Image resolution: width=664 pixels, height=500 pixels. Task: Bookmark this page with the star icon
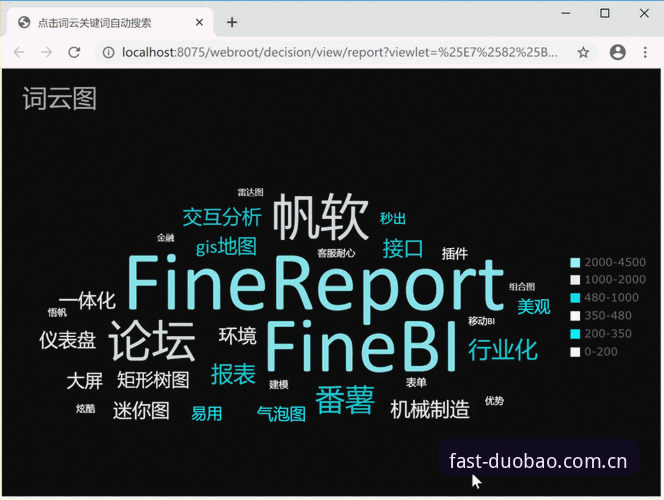[584, 52]
